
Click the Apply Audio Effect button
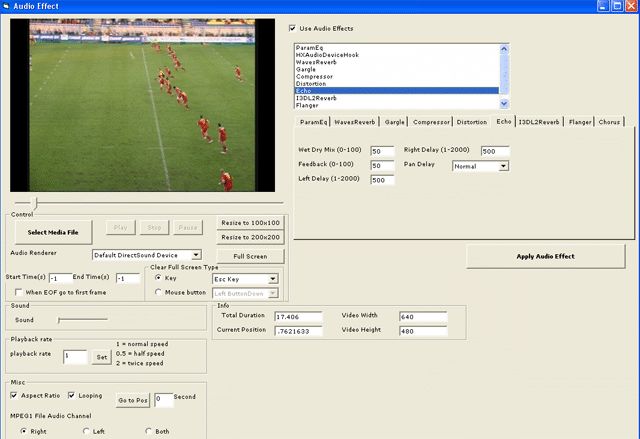(x=545, y=256)
